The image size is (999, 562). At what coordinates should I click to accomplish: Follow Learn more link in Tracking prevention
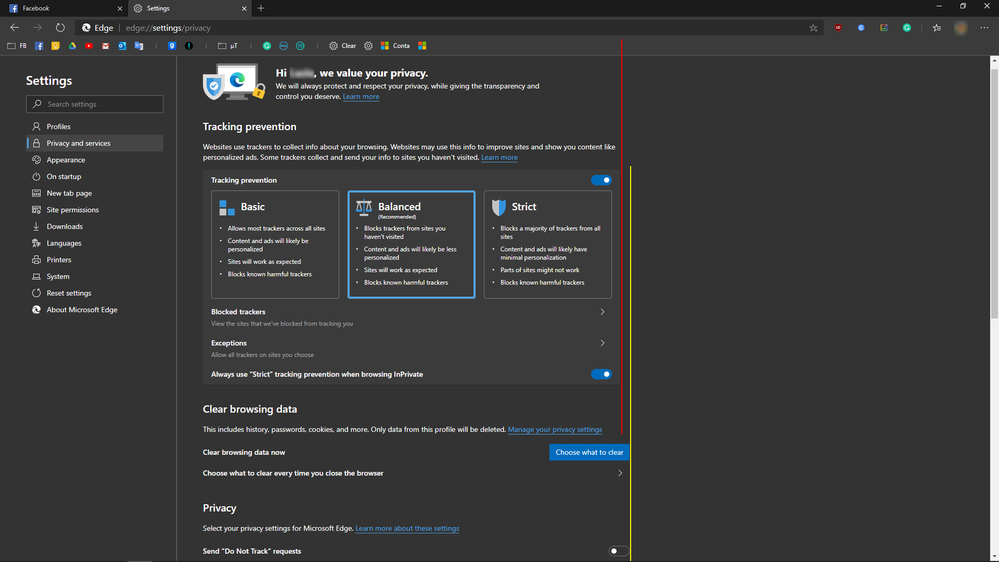click(499, 157)
